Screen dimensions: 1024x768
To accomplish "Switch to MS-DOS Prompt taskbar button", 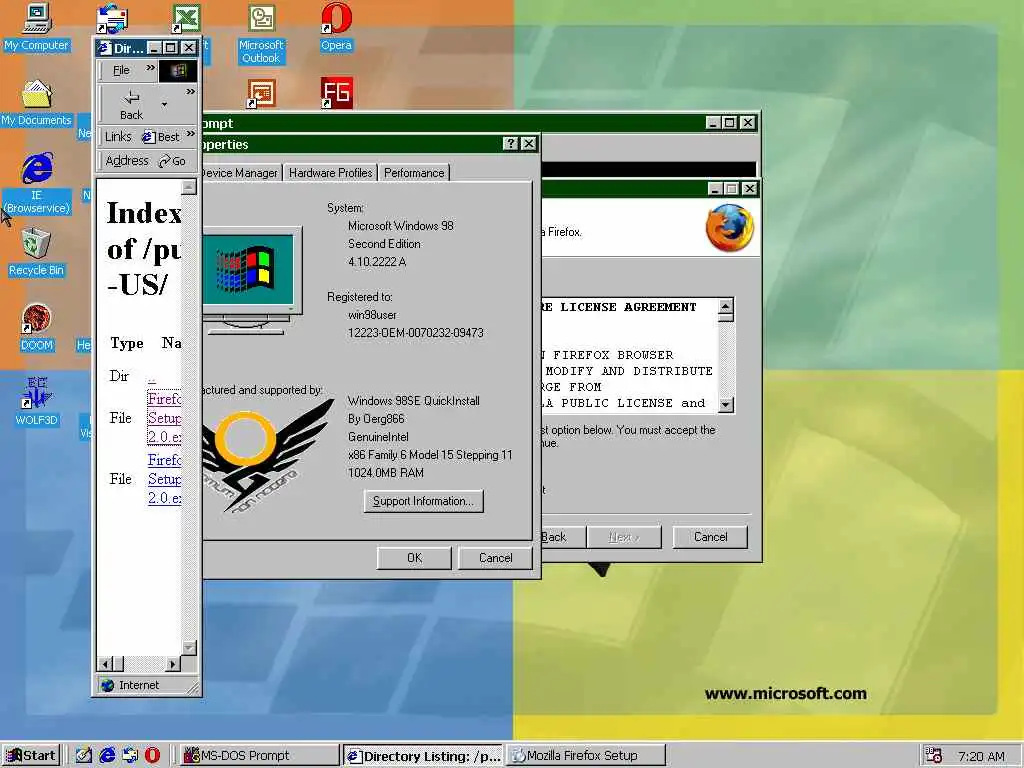I will [x=258, y=756].
